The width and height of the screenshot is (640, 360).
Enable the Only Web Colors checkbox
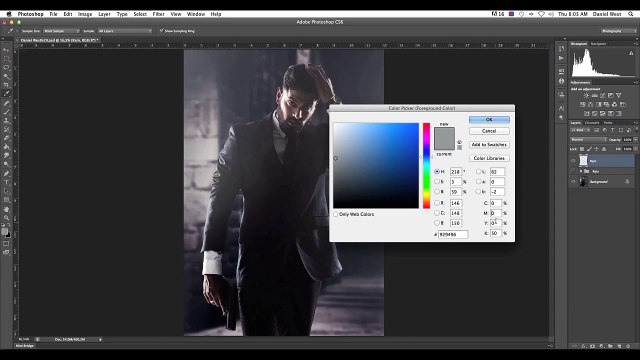336,214
